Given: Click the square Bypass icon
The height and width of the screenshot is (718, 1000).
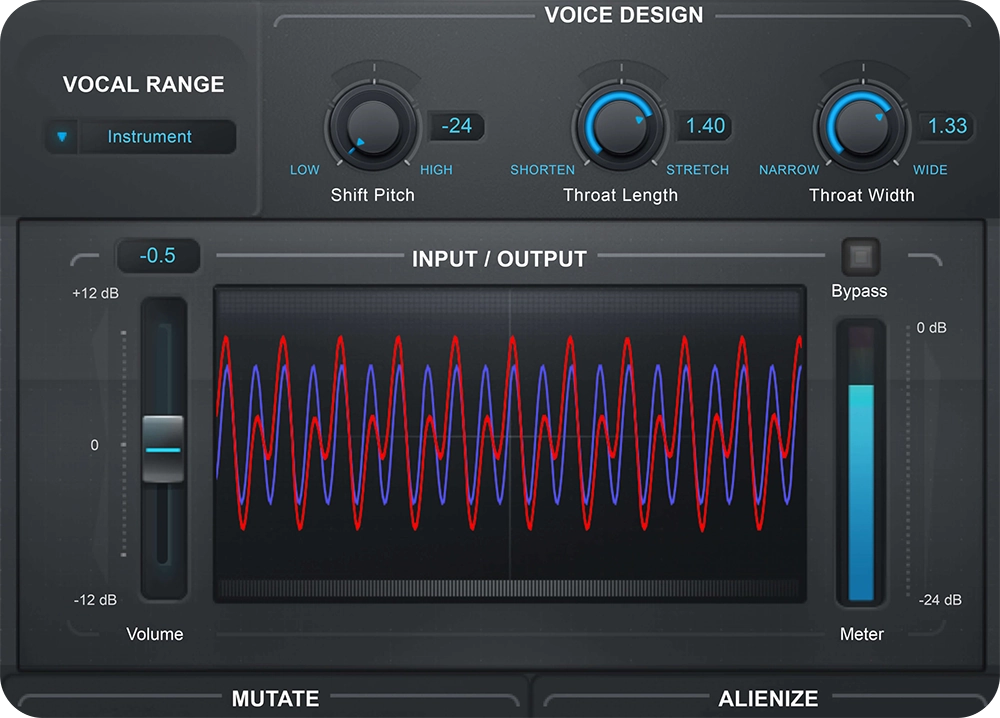Looking at the screenshot, I should tap(860, 257).
